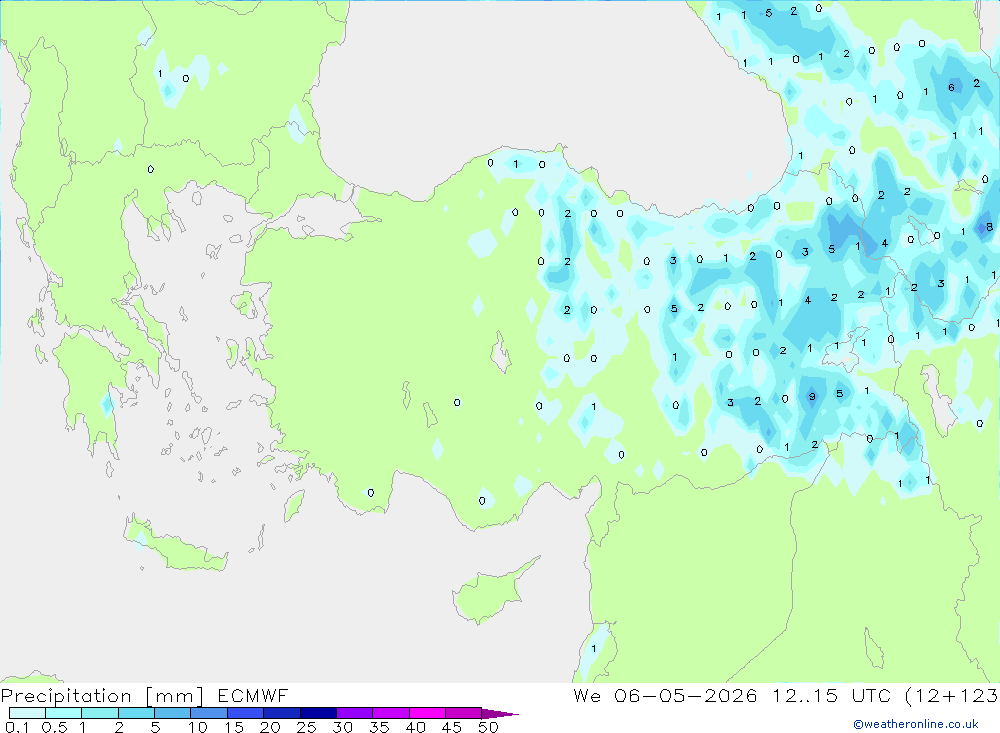1000x733 pixels.
Task: Click the legend label '0.1'
Action: 17,727
